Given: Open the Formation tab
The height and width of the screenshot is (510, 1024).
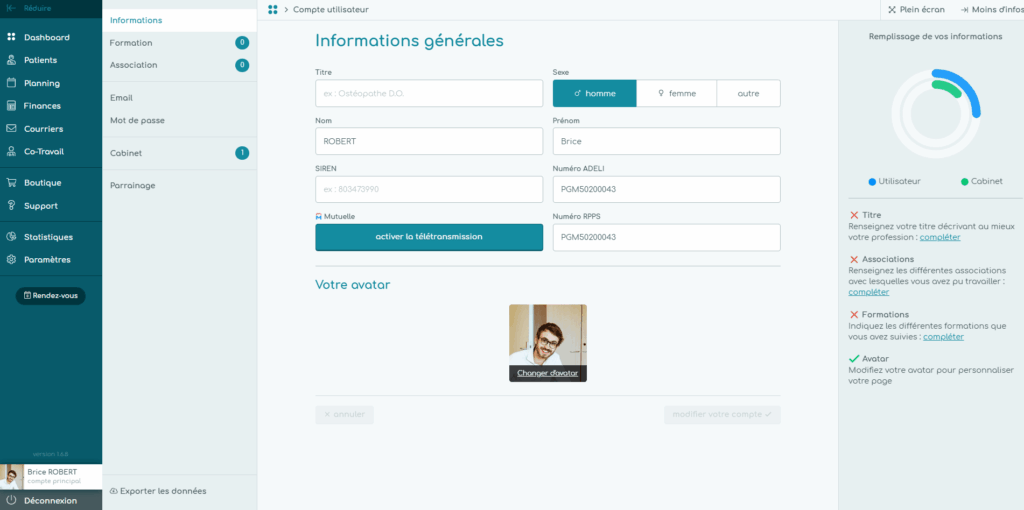Looking at the screenshot, I should tap(131, 43).
